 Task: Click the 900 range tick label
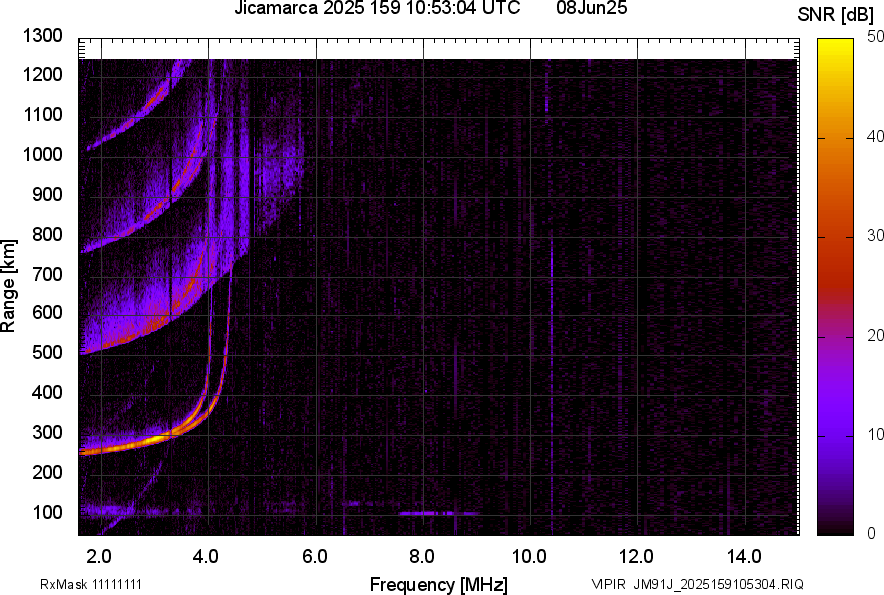coord(47,194)
